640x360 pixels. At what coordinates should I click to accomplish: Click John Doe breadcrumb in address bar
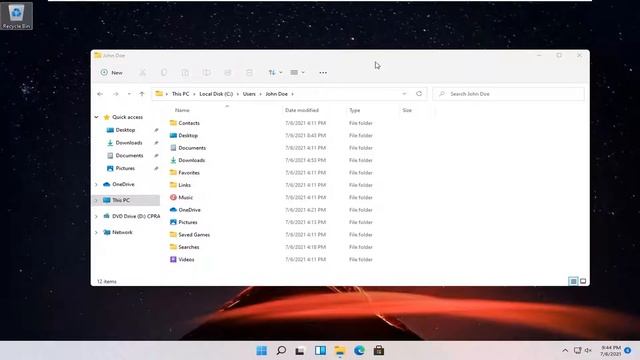(x=276, y=94)
